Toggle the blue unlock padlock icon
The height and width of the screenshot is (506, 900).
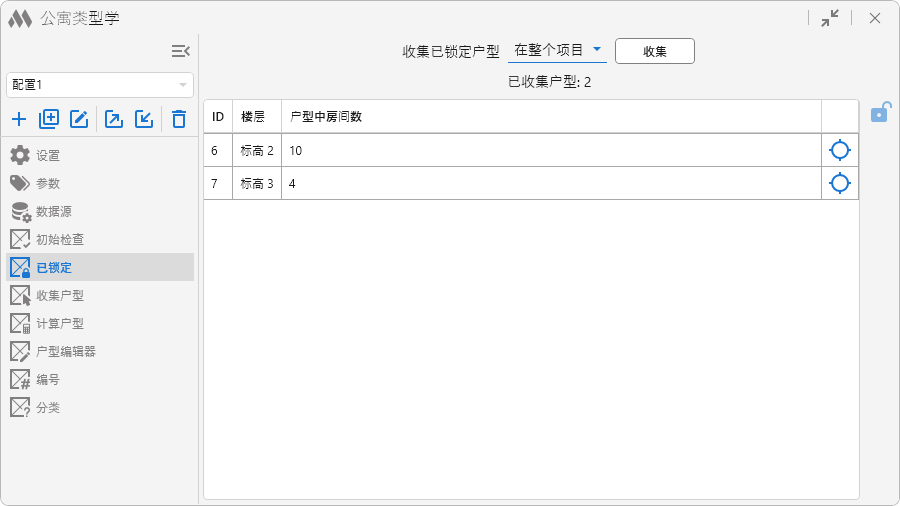click(879, 112)
